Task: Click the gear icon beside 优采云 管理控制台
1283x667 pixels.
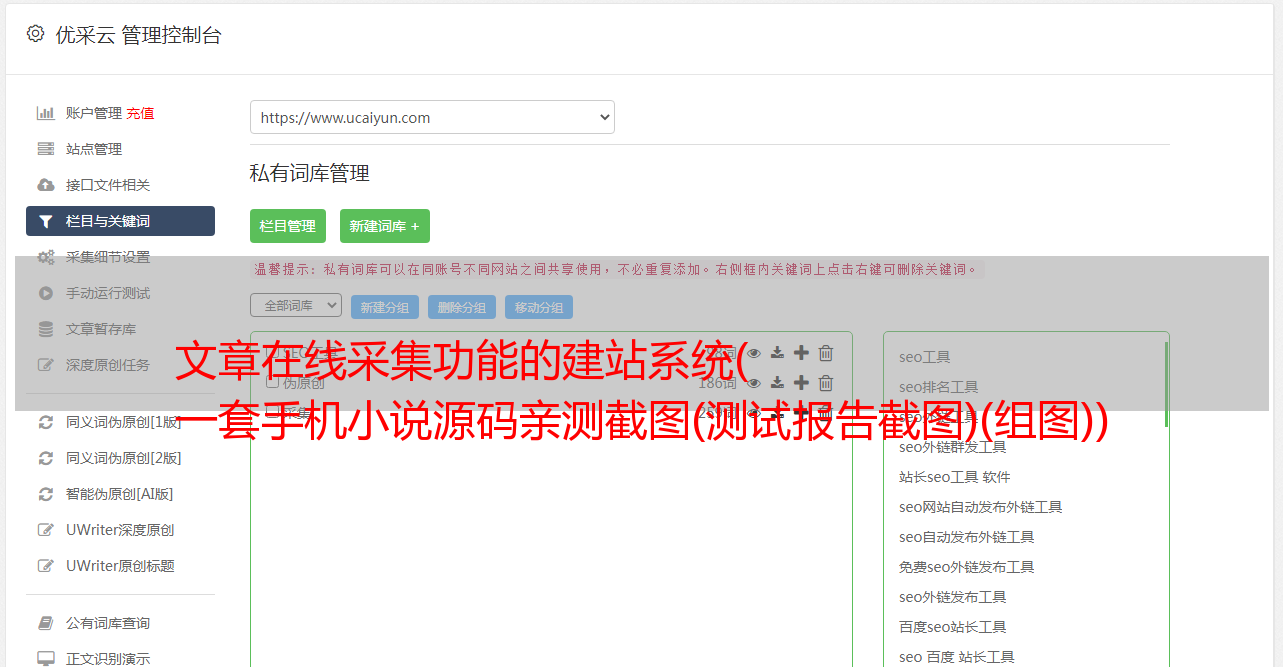Action: [36, 34]
